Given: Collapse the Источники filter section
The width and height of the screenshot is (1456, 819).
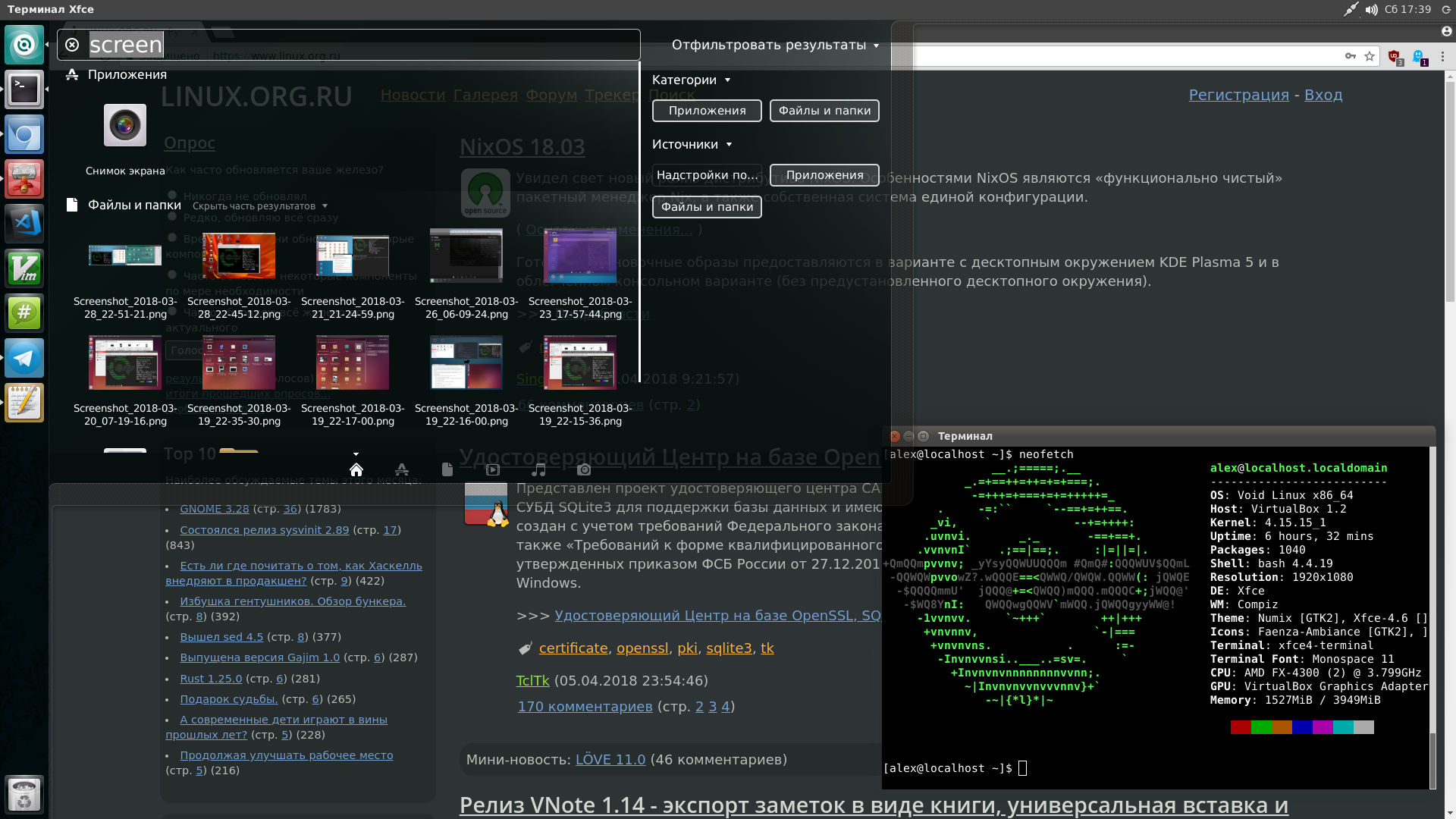Looking at the screenshot, I should pos(692,144).
